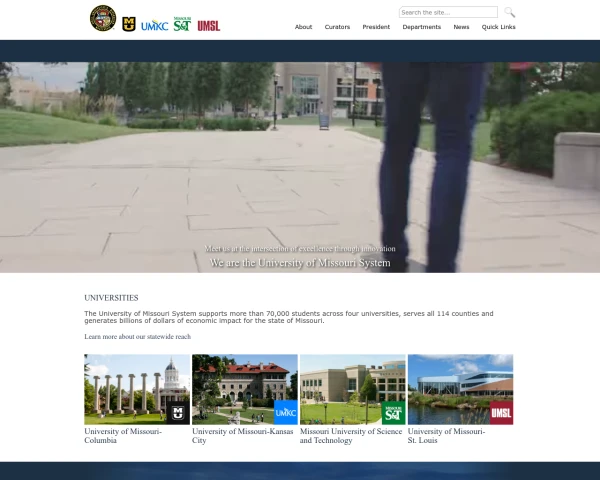Open University of Missouri-Kansas City link
This screenshot has width=600, height=480.
pos(243,436)
